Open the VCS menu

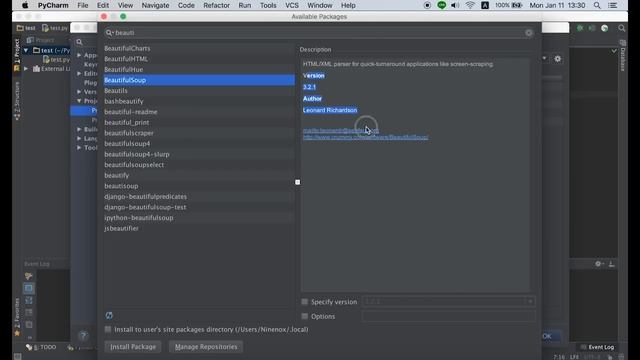point(292,5)
